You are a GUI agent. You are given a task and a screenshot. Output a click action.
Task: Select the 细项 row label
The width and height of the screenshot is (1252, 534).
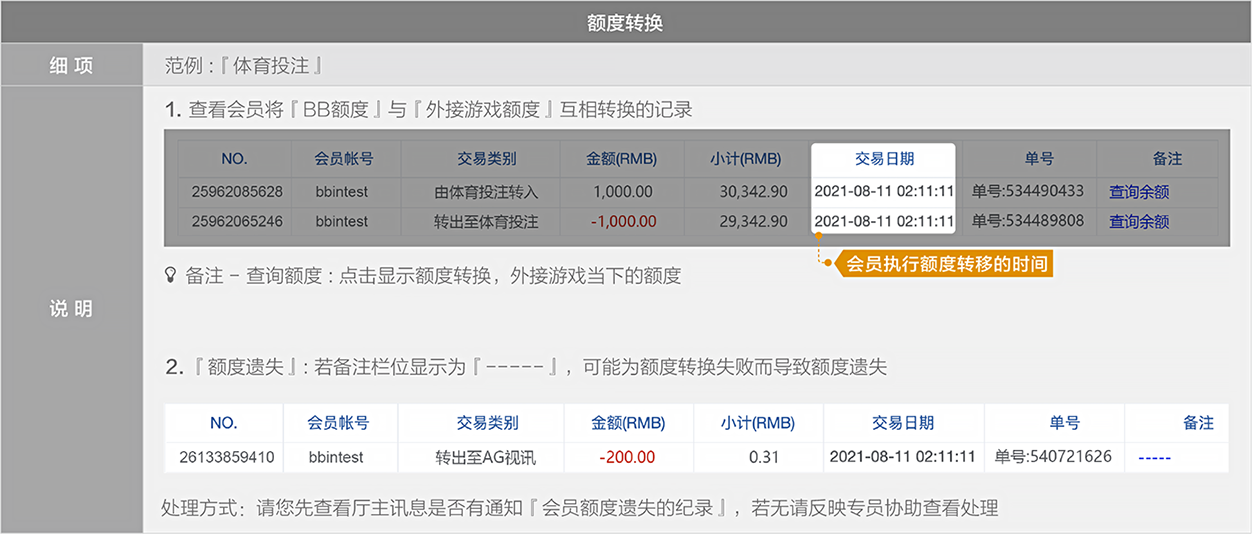pyautogui.click(x=71, y=67)
